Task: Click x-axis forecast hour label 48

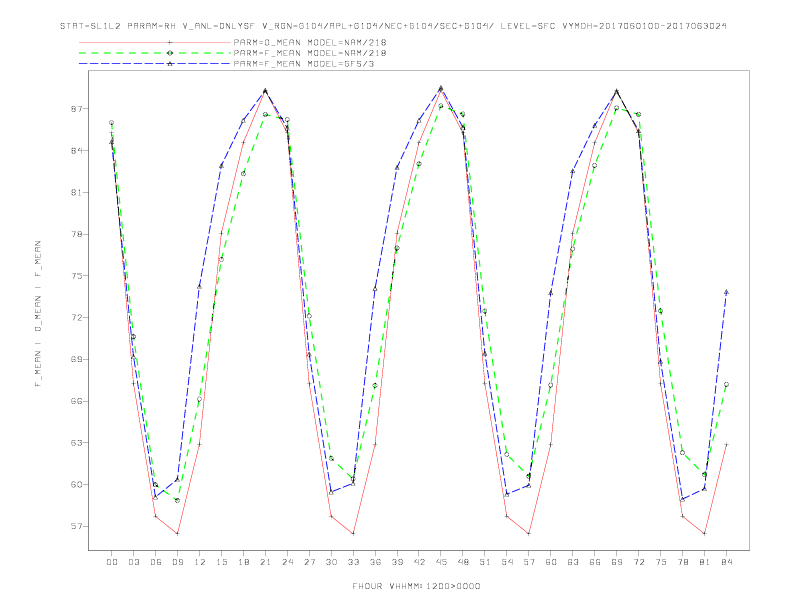Action: pos(463,562)
